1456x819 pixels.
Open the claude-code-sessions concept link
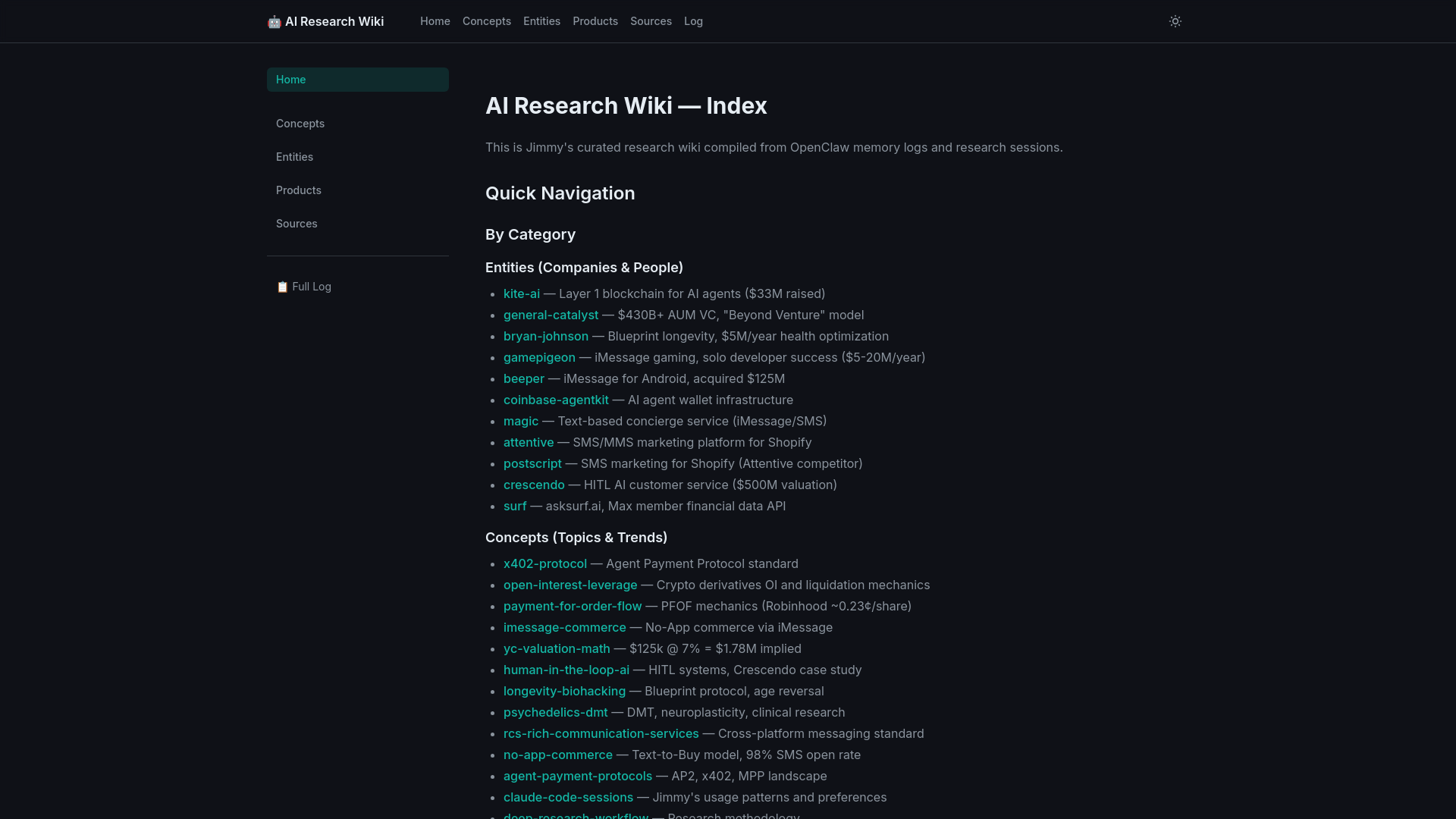click(x=568, y=797)
